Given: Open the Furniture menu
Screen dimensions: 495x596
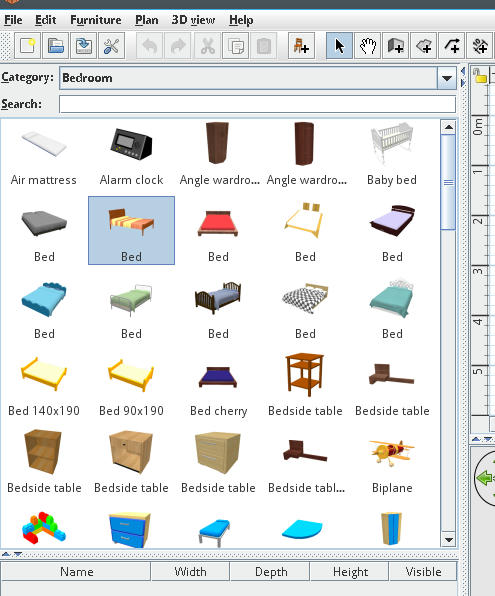Looking at the screenshot, I should (96, 20).
